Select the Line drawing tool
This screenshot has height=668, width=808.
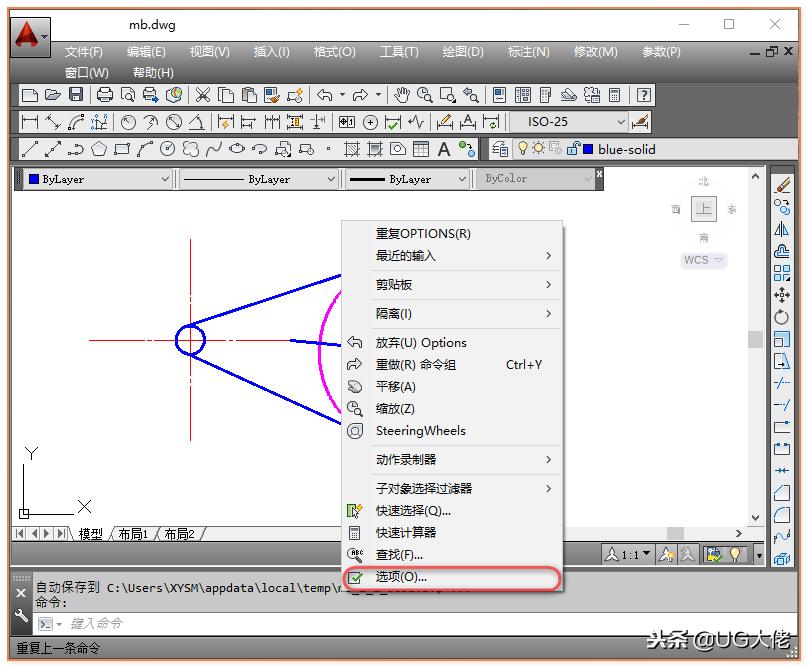(x=29, y=150)
